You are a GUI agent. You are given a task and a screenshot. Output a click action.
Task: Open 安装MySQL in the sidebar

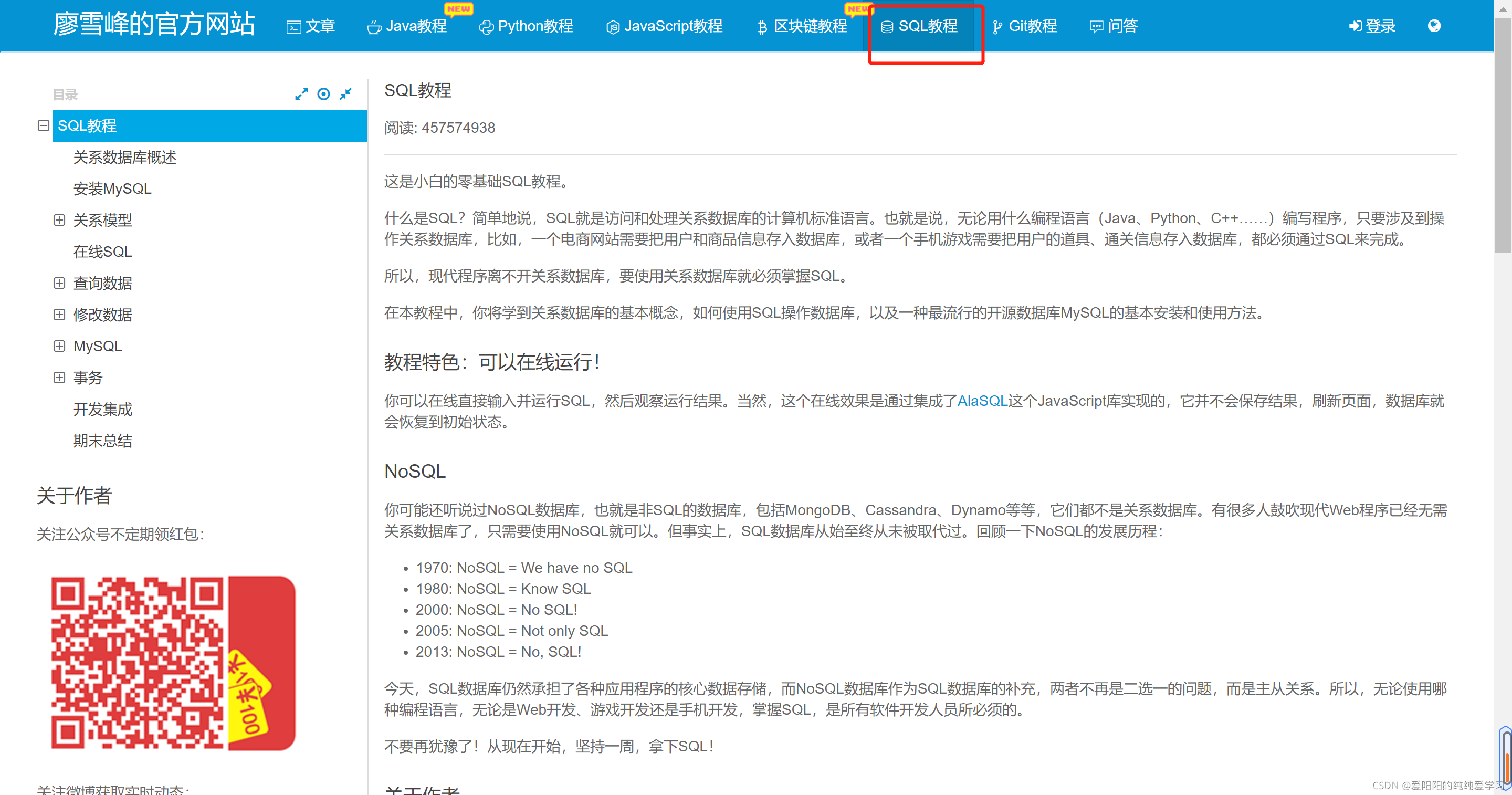[112, 189]
